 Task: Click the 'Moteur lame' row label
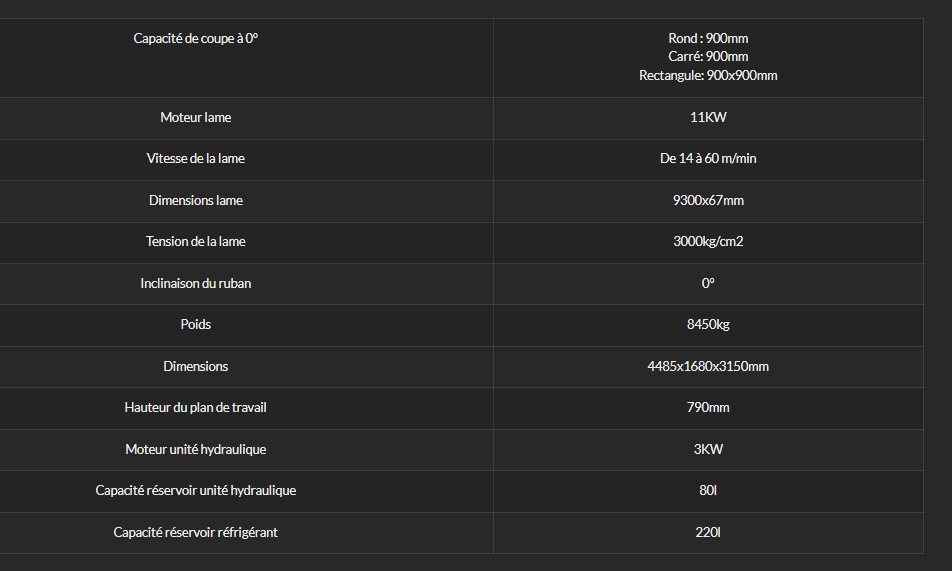(196, 117)
